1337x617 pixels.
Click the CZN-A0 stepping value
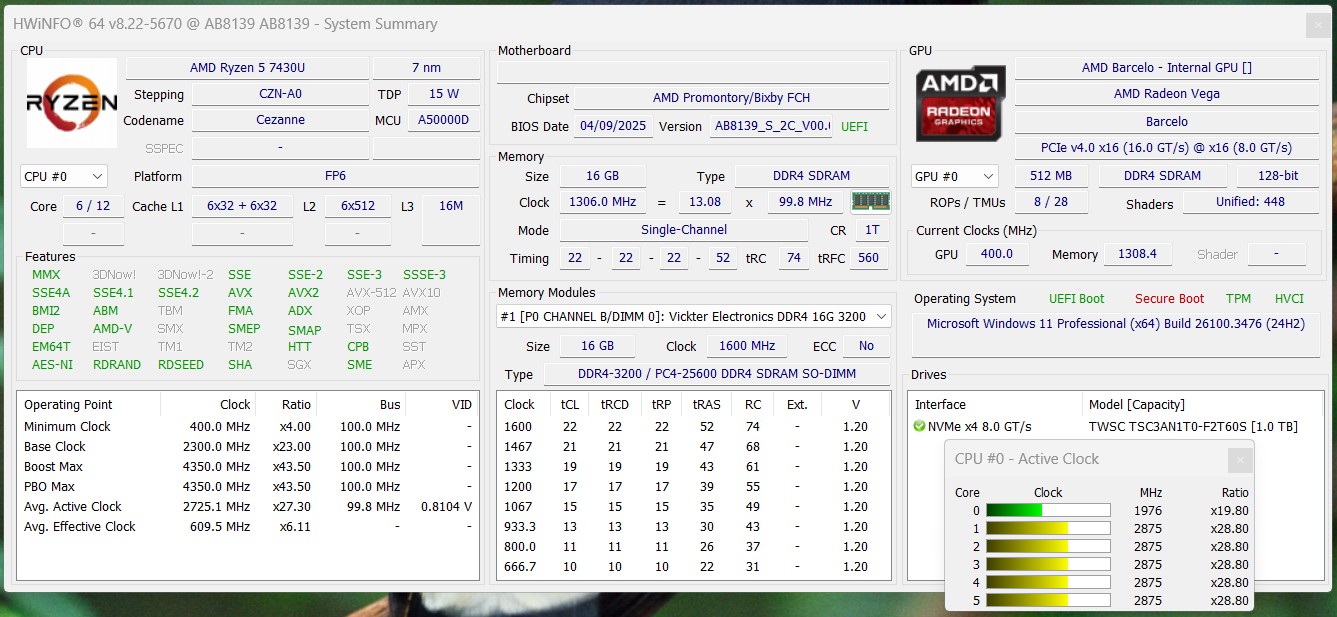[280, 94]
